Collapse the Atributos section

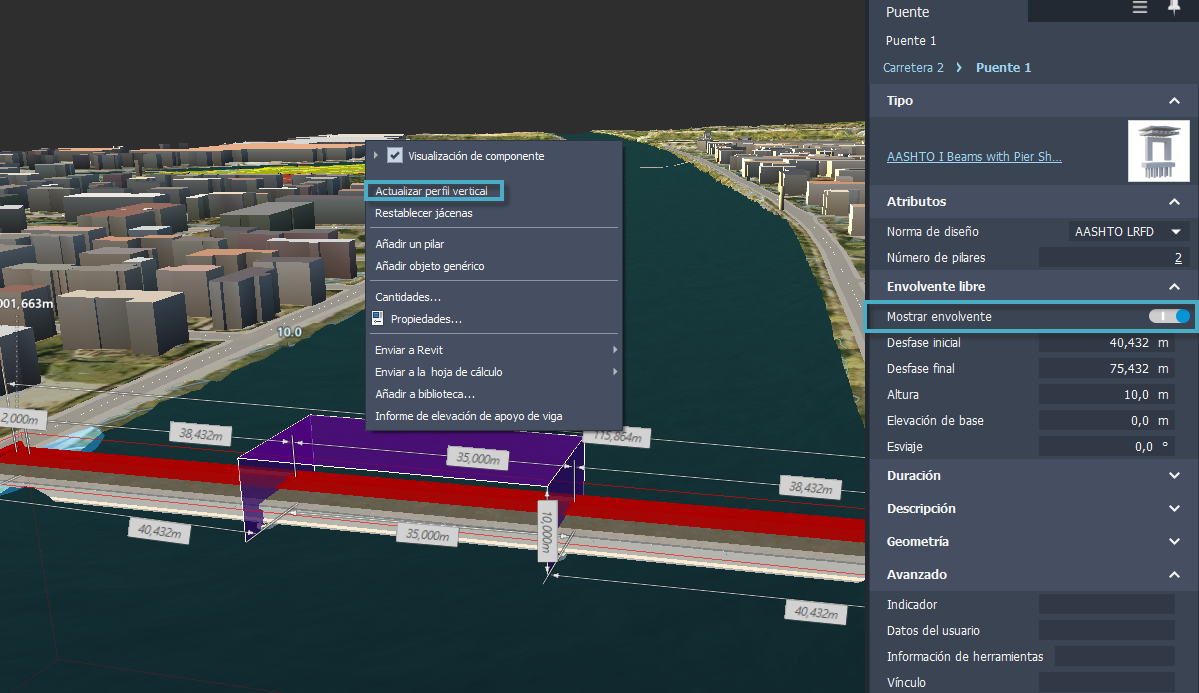[1174, 202]
